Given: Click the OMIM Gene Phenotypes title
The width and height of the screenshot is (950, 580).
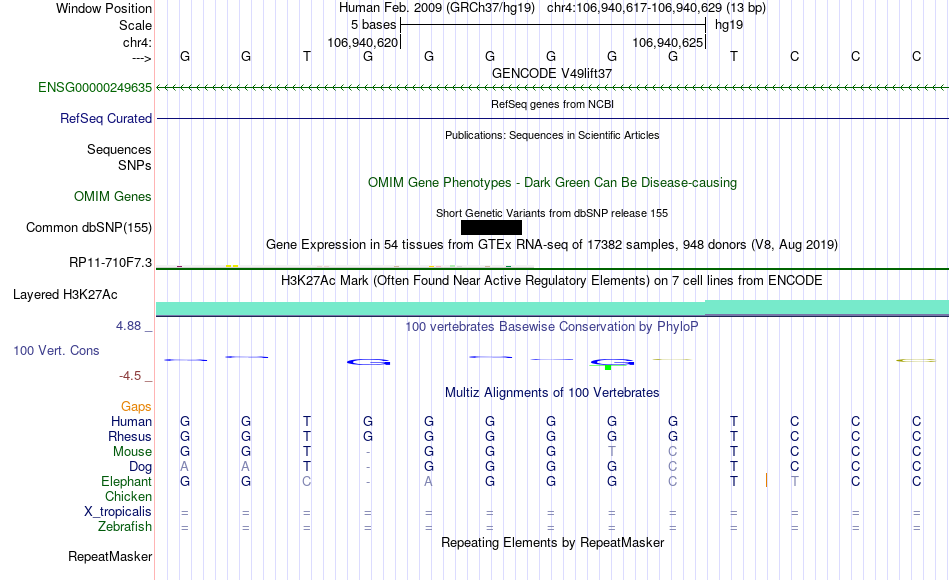Looking at the screenshot, I should 552,182.
